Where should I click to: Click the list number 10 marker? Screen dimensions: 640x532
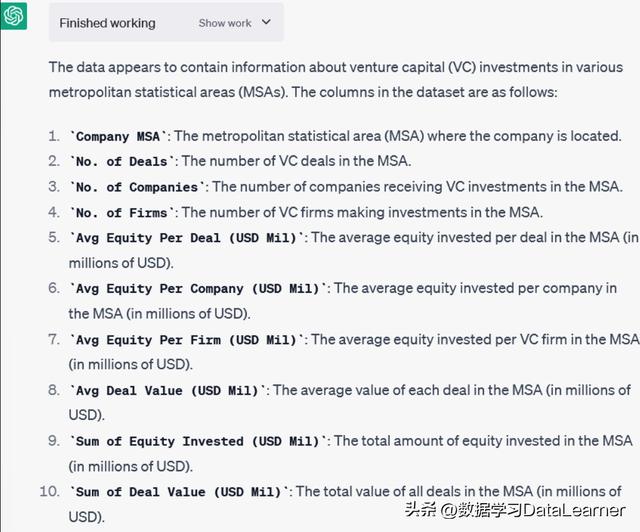point(49,492)
